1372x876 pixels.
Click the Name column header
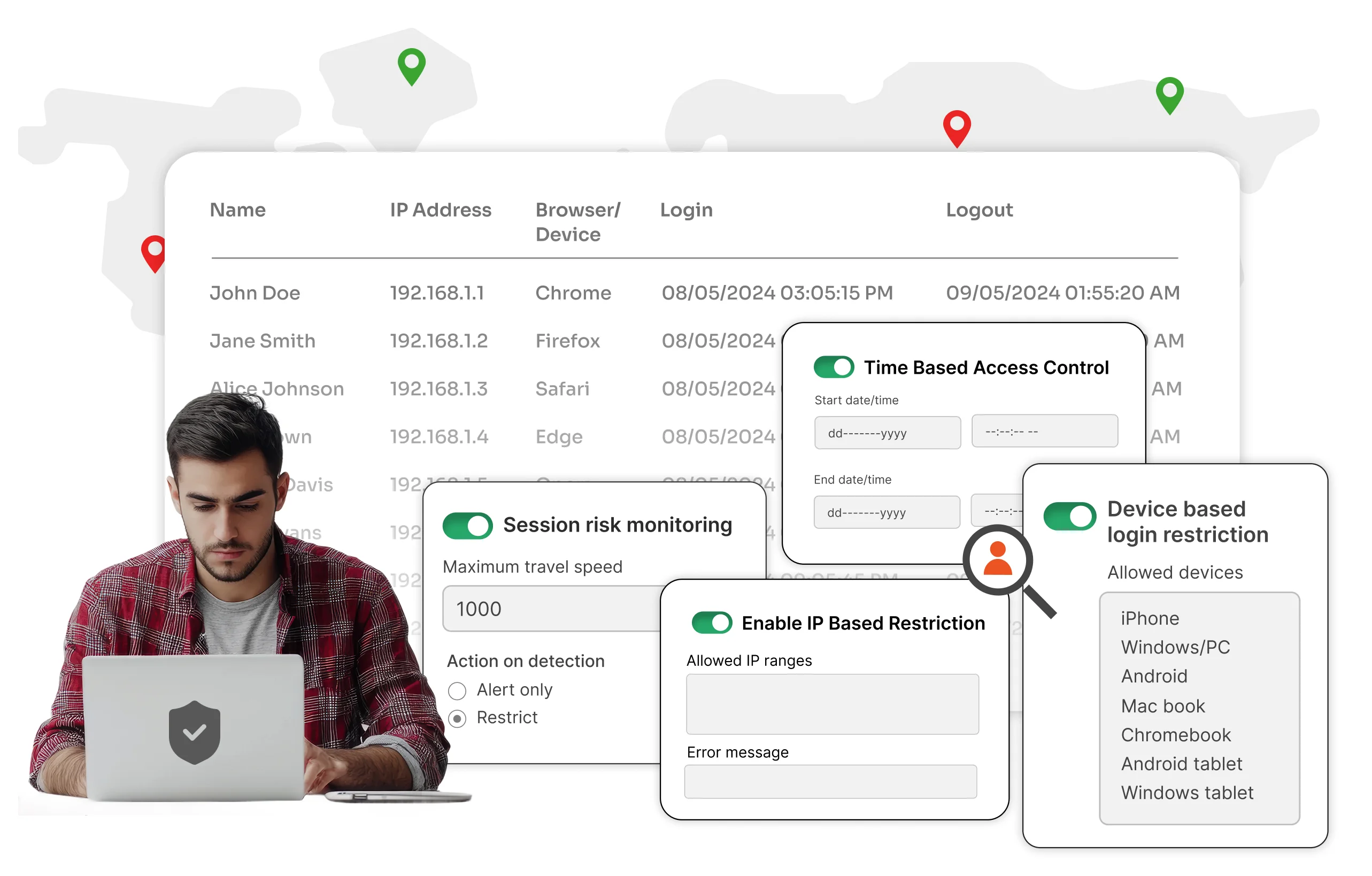click(x=237, y=210)
